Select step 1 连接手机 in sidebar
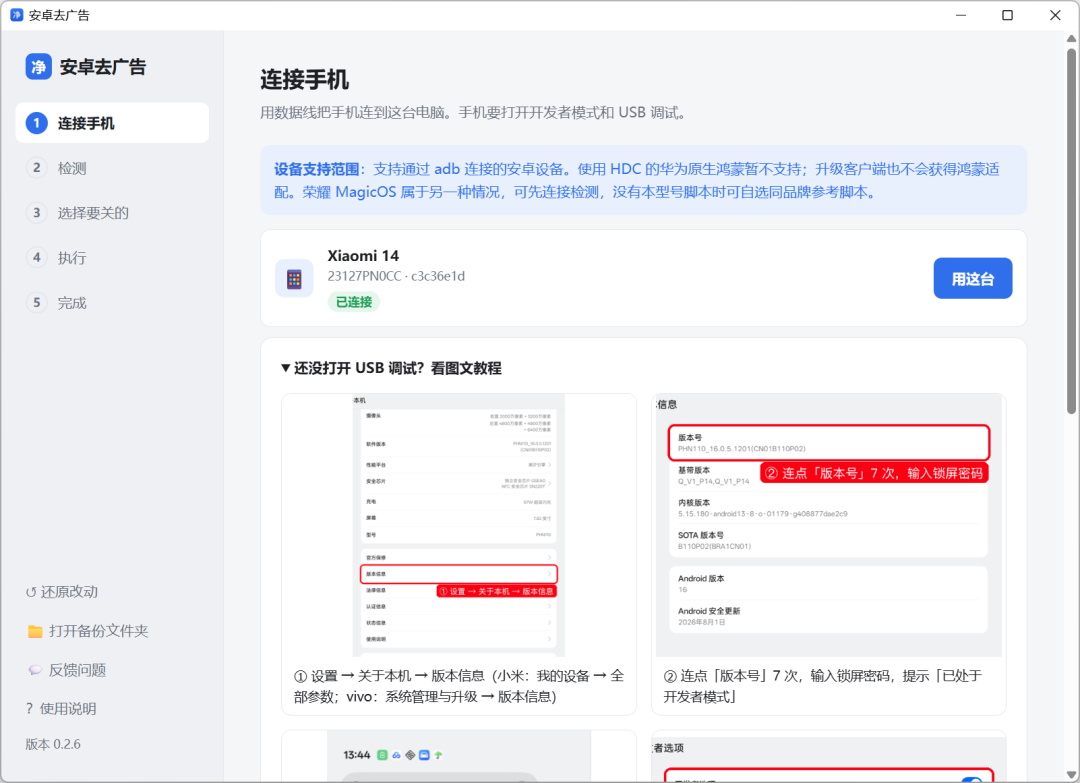The image size is (1080, 783). [112, 123]
